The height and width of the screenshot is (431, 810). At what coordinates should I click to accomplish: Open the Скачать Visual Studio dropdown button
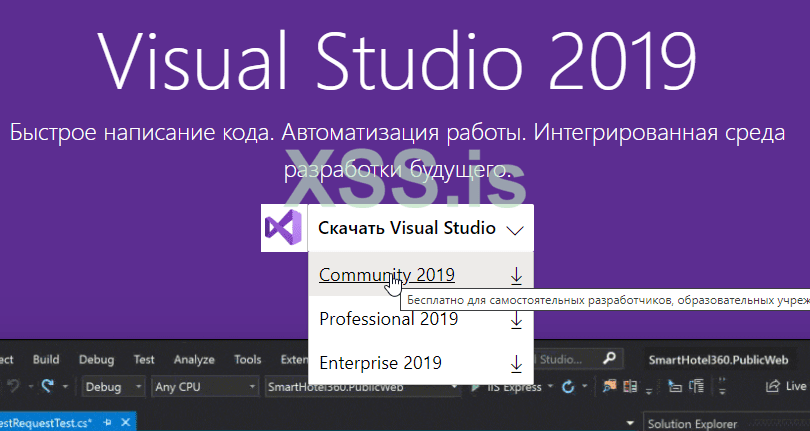(420, 228)
